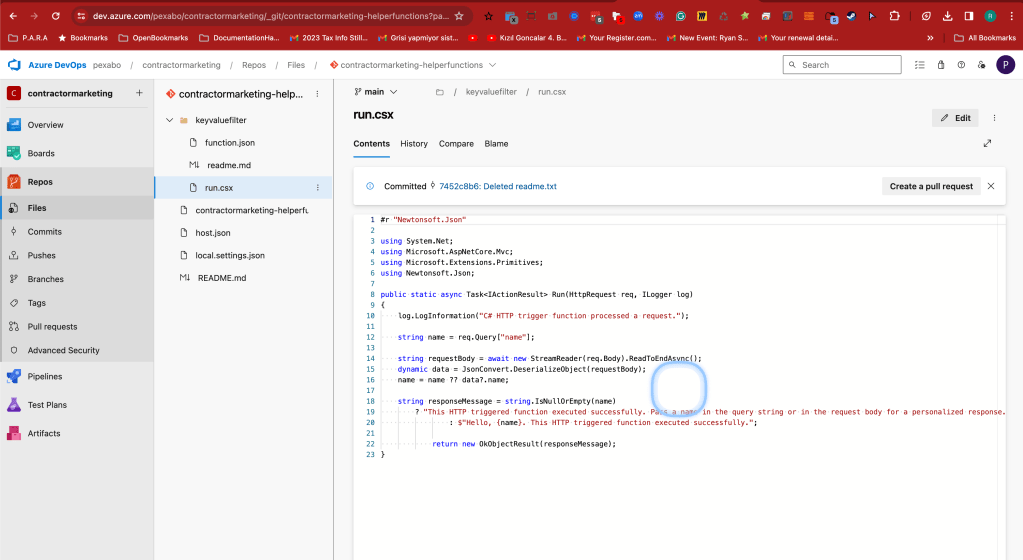This screenshot has width=1023, height=560.
Task: Open main branch dropdown
Action: coord(376,92)
